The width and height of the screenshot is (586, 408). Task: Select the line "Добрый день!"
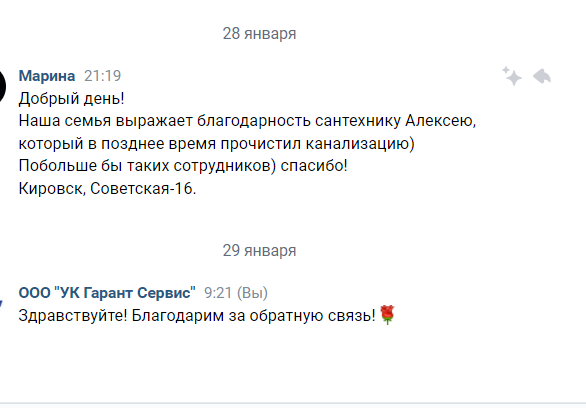pos(71,99)
